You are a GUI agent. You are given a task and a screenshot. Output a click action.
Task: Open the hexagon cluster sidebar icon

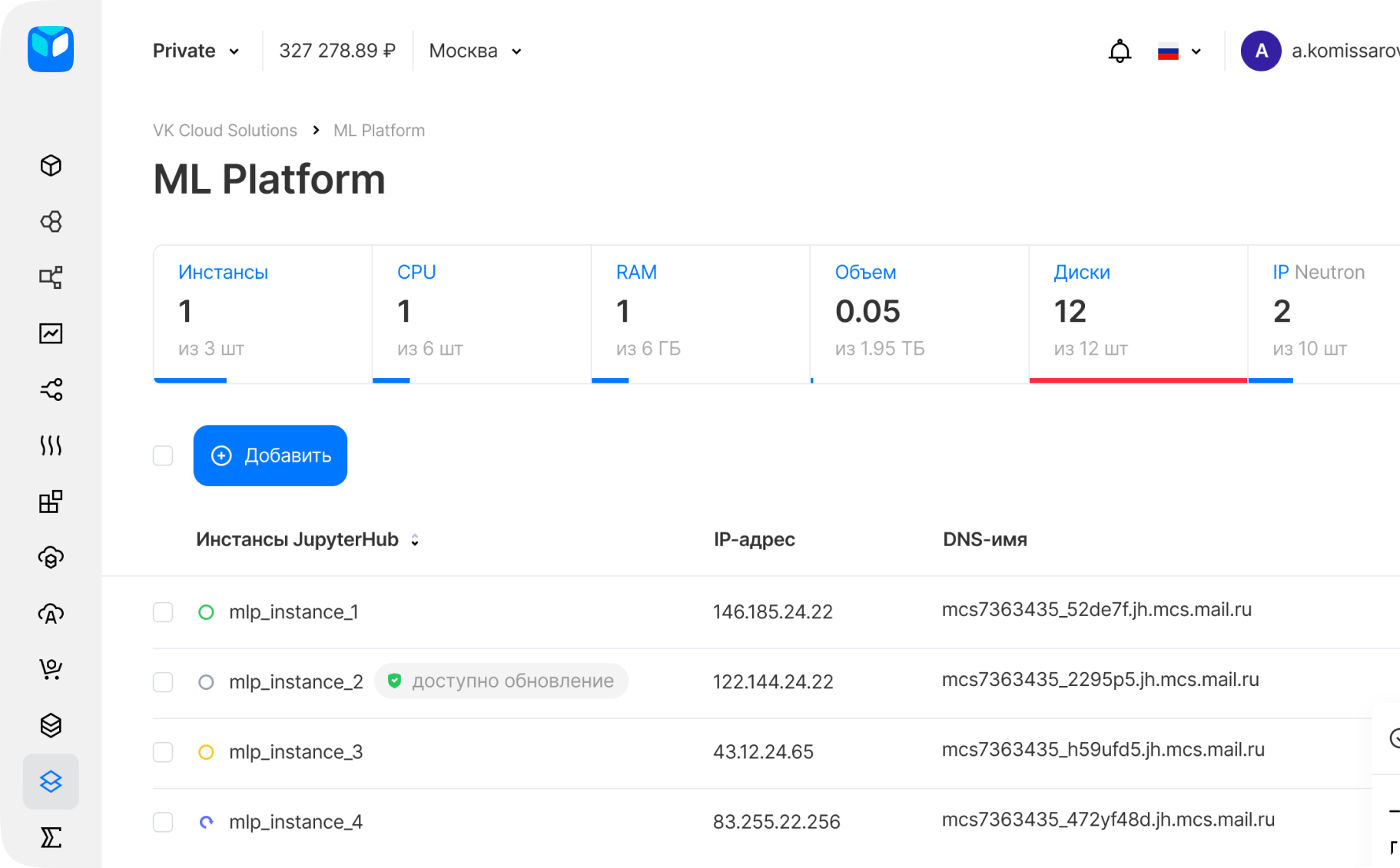(x=51, y=222)
